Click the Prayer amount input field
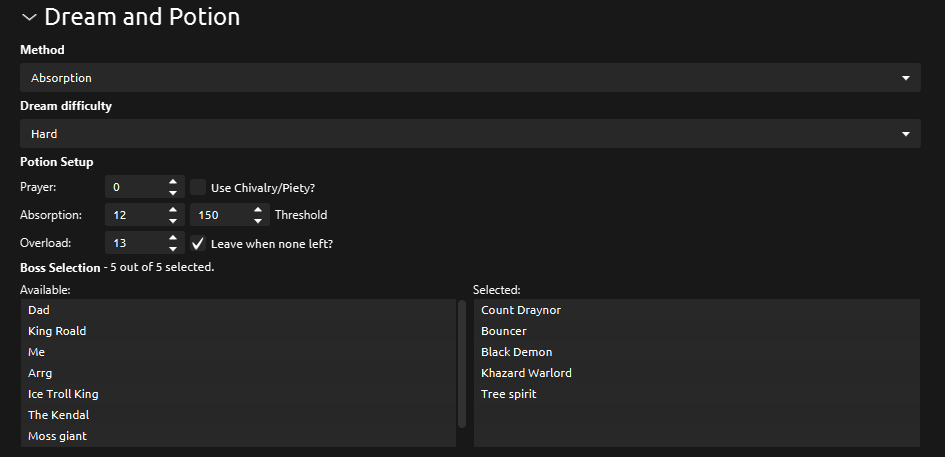 [134, 187]
